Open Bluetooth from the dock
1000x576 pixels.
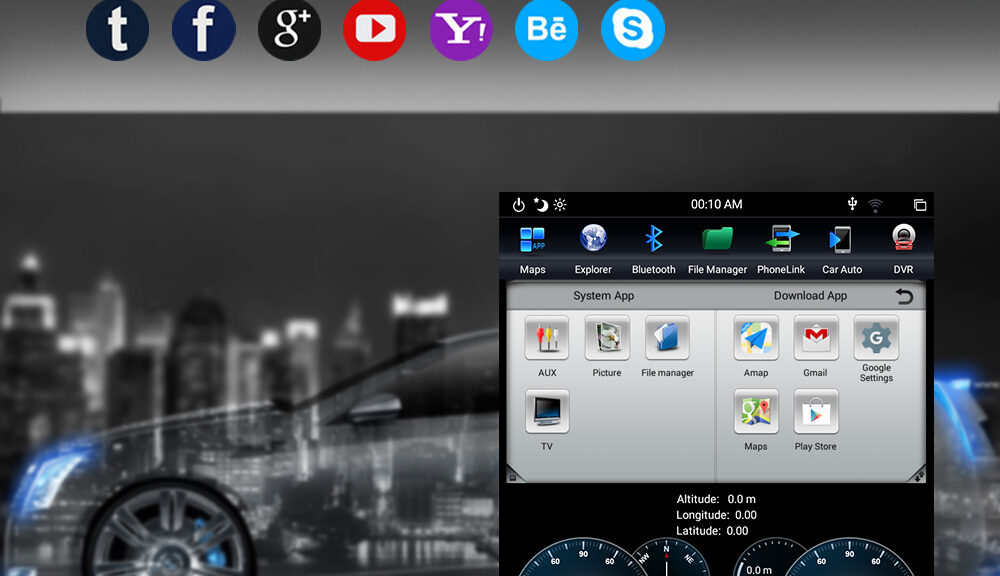[654, 249]
